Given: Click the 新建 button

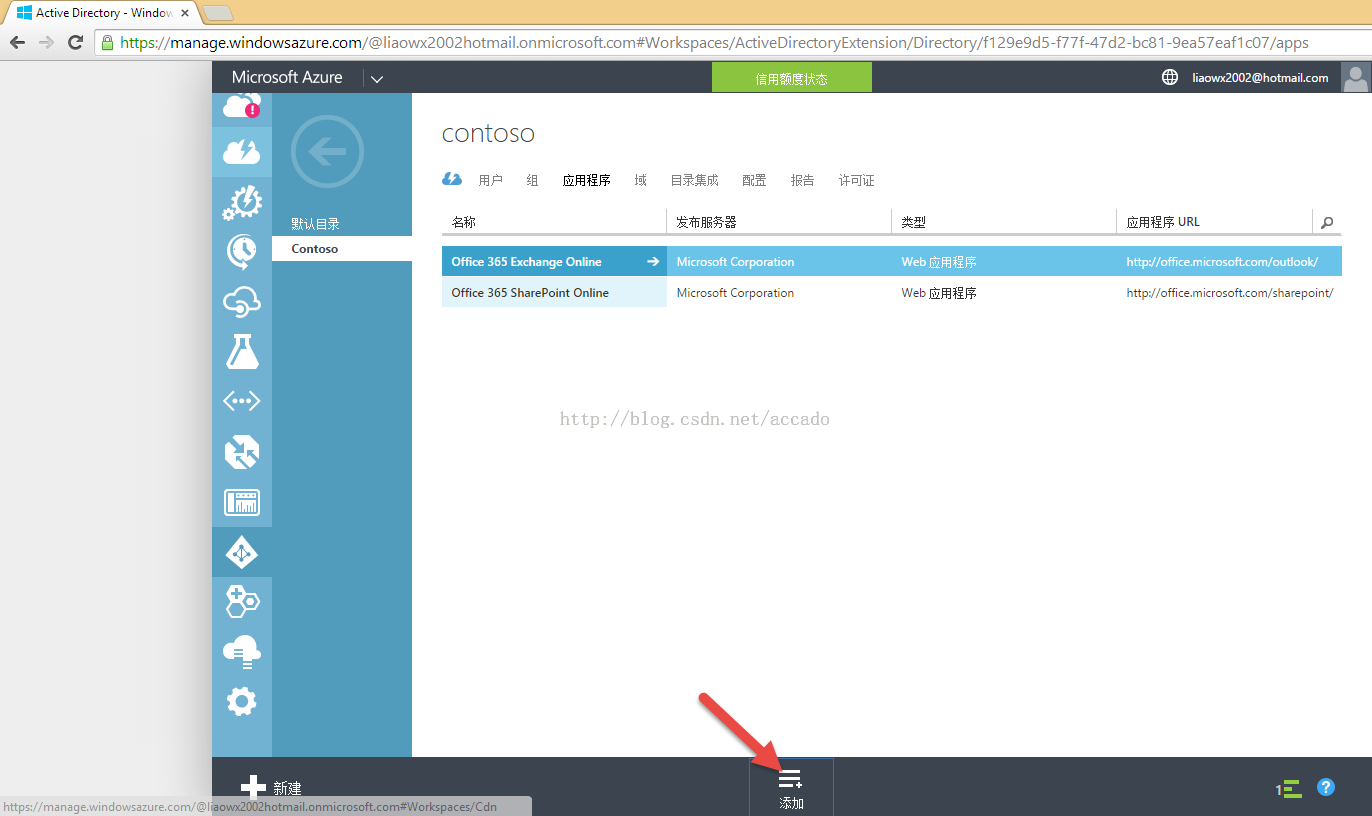Looking at the screenshot, I should (x=271, y=788).
